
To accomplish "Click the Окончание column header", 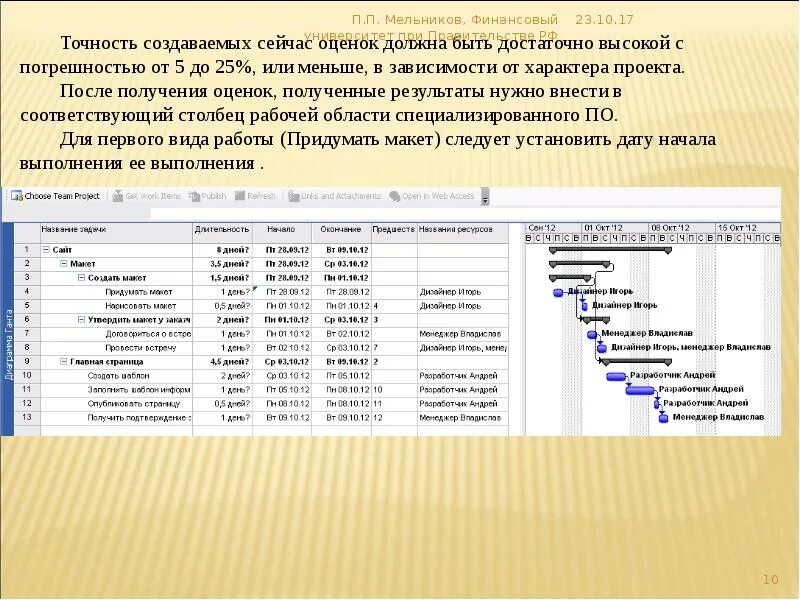I will (x=341, y=233).
